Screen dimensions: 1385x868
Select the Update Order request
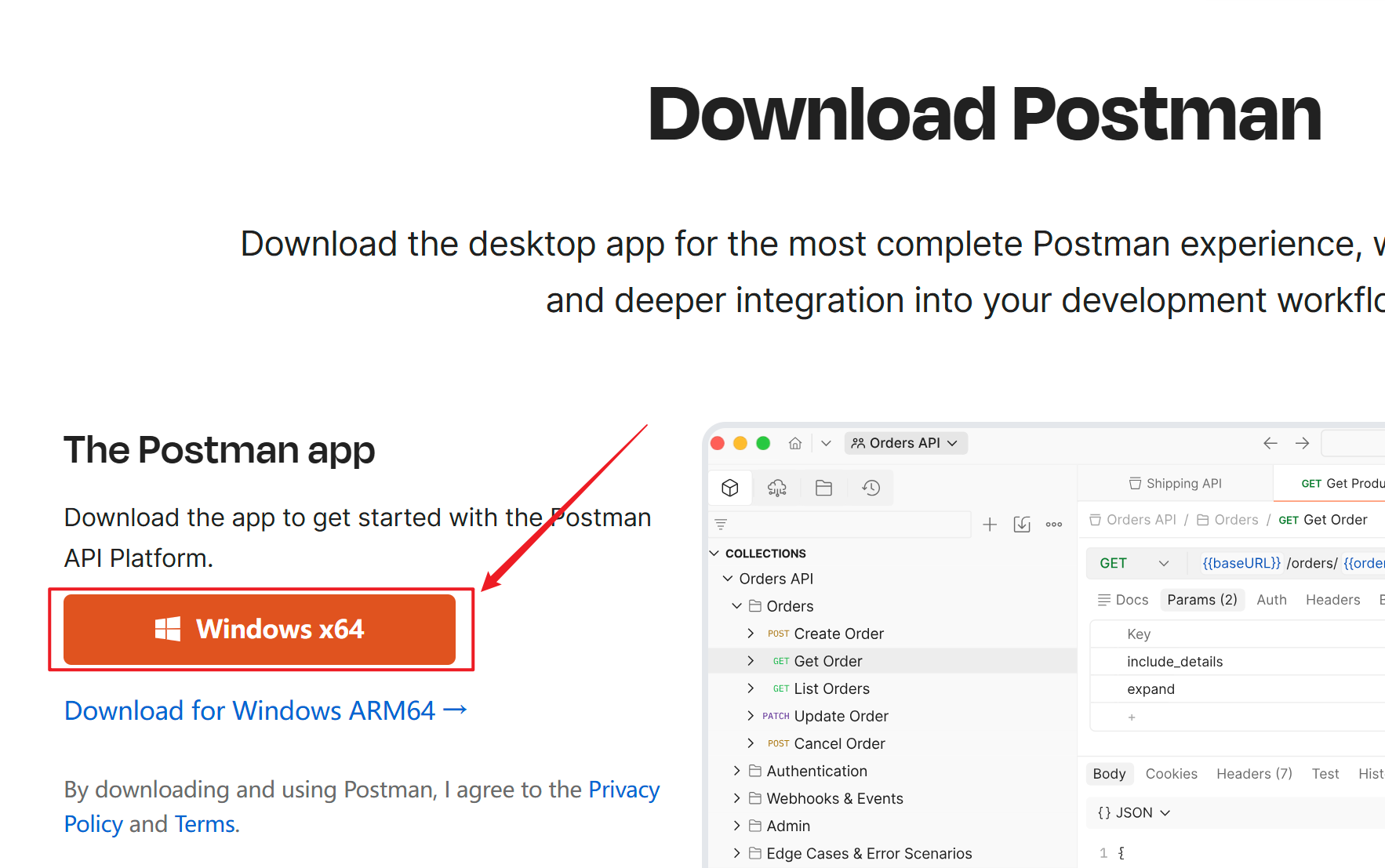point(841,716)
